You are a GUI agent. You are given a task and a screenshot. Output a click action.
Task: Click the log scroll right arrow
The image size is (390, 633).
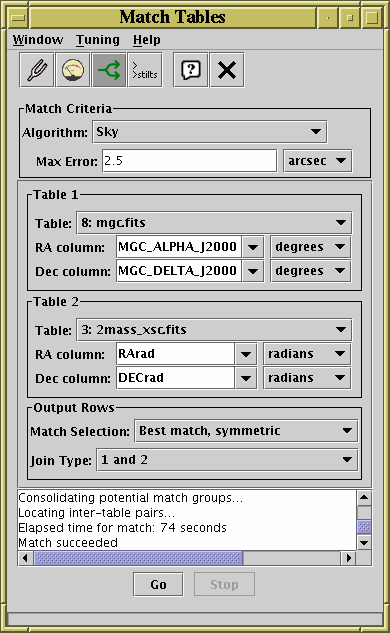coord(348,558)
